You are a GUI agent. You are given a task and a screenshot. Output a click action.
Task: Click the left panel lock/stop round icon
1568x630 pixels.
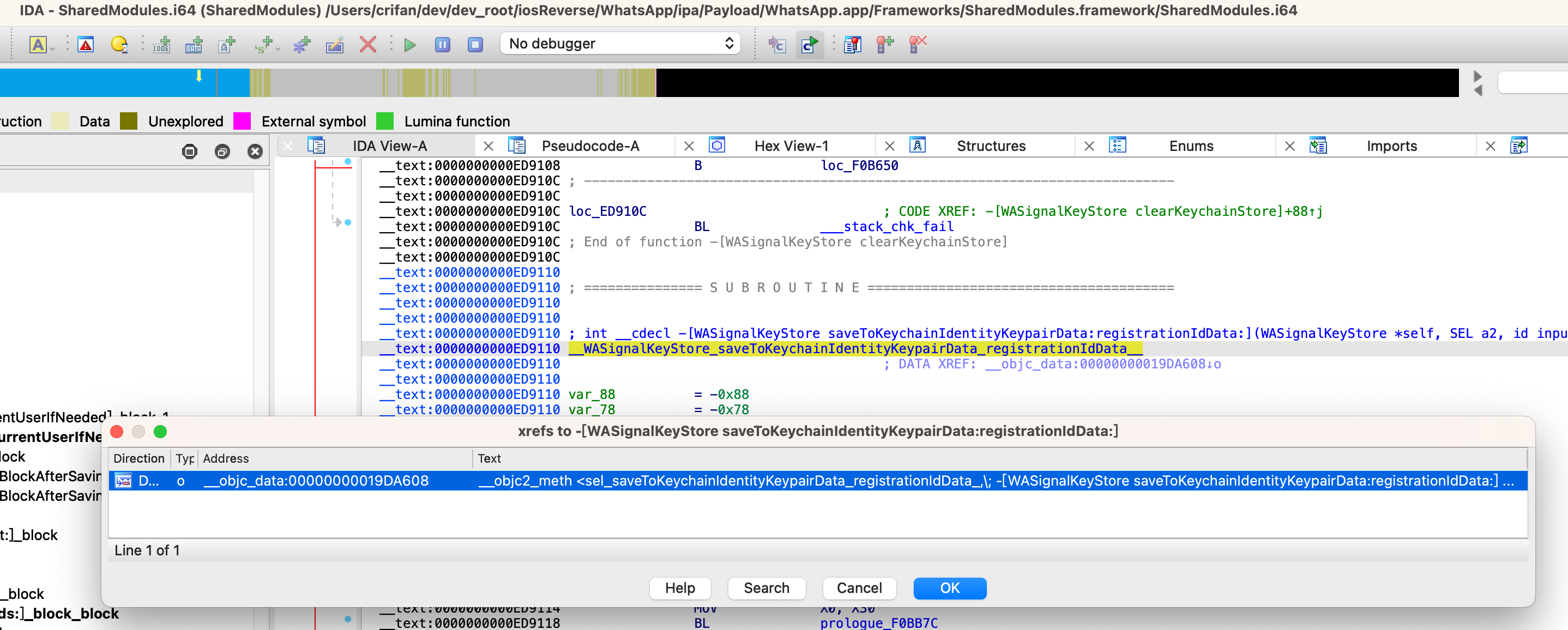(x=190, y=151)
